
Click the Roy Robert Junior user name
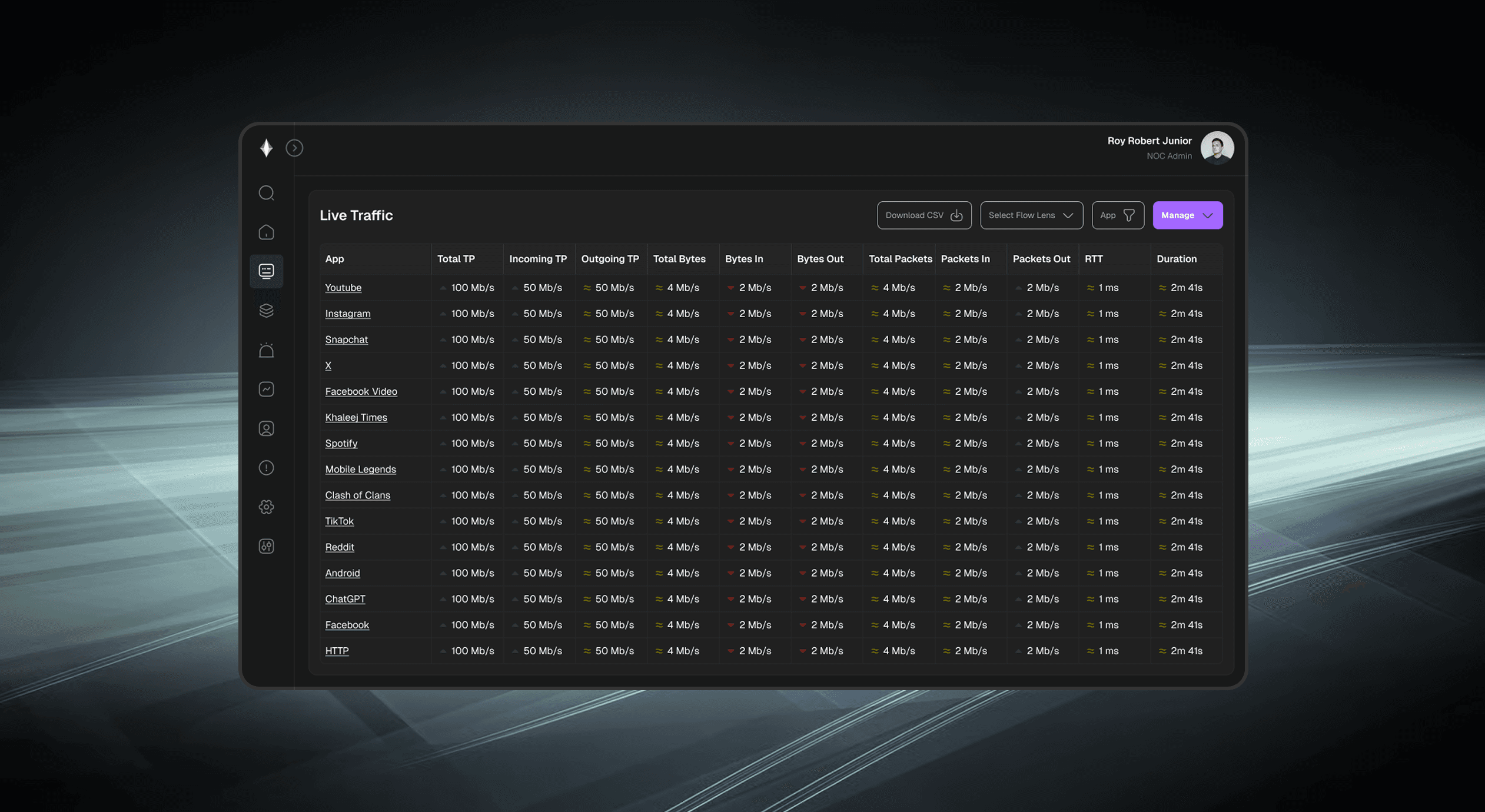[1150, 141]
